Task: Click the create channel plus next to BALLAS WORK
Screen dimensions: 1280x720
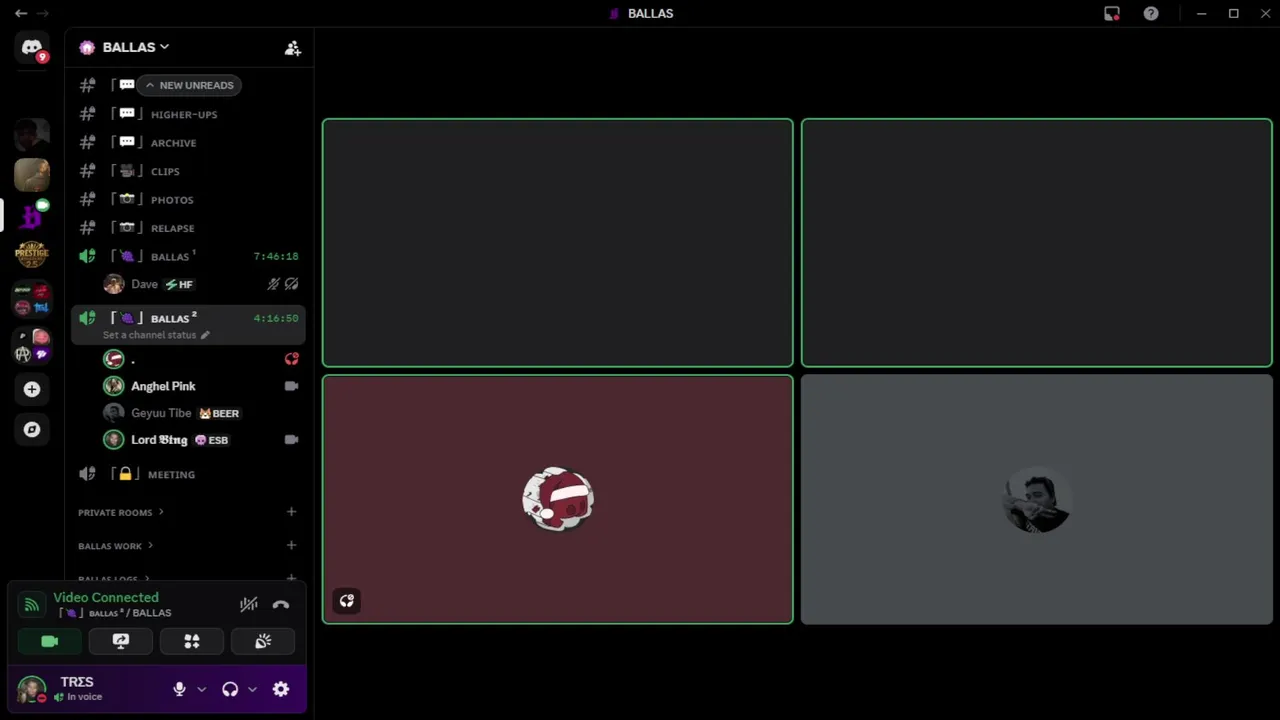Action: pos(291,545)
